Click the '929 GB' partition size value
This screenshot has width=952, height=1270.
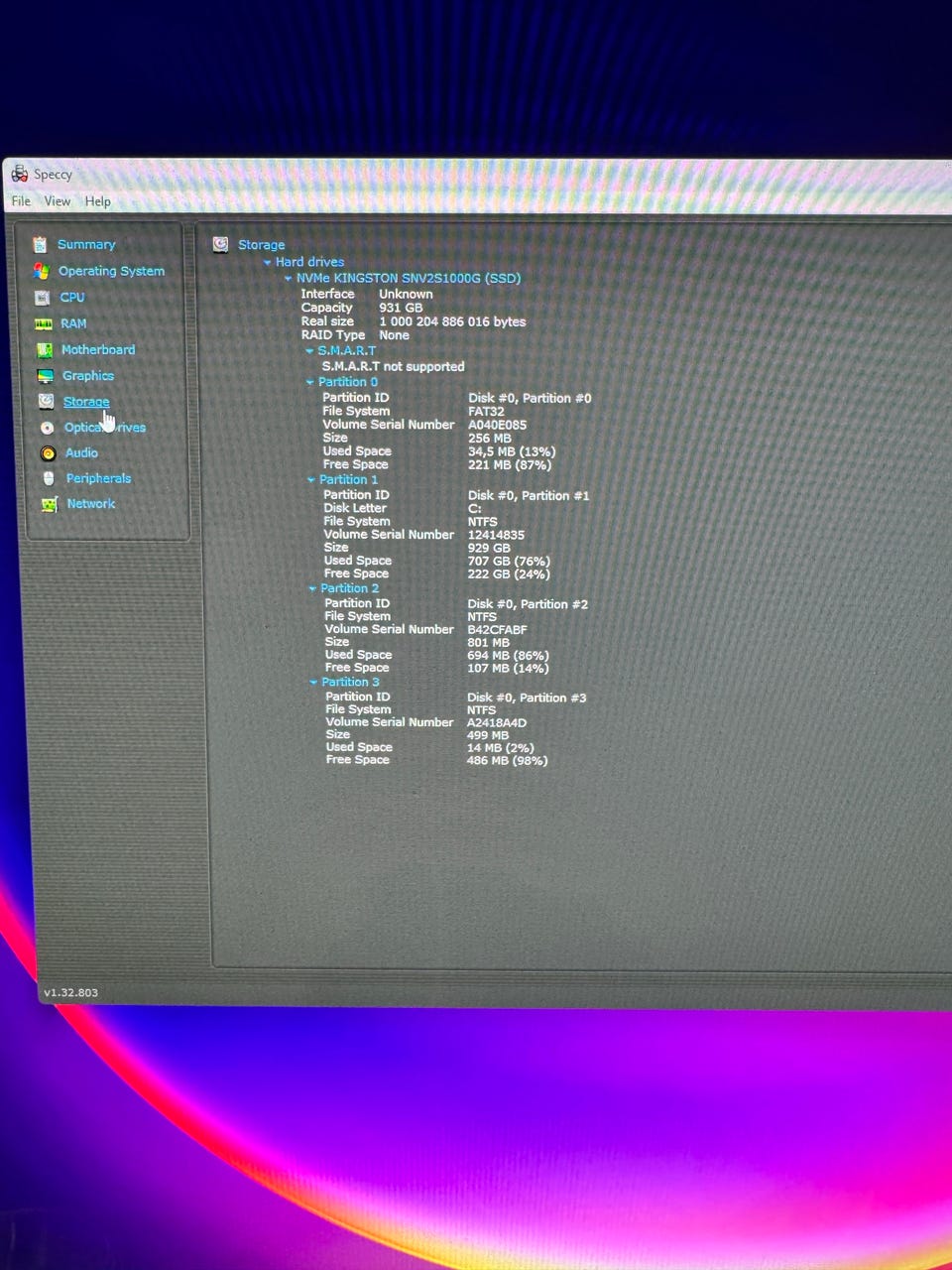(x=489, y=548)
